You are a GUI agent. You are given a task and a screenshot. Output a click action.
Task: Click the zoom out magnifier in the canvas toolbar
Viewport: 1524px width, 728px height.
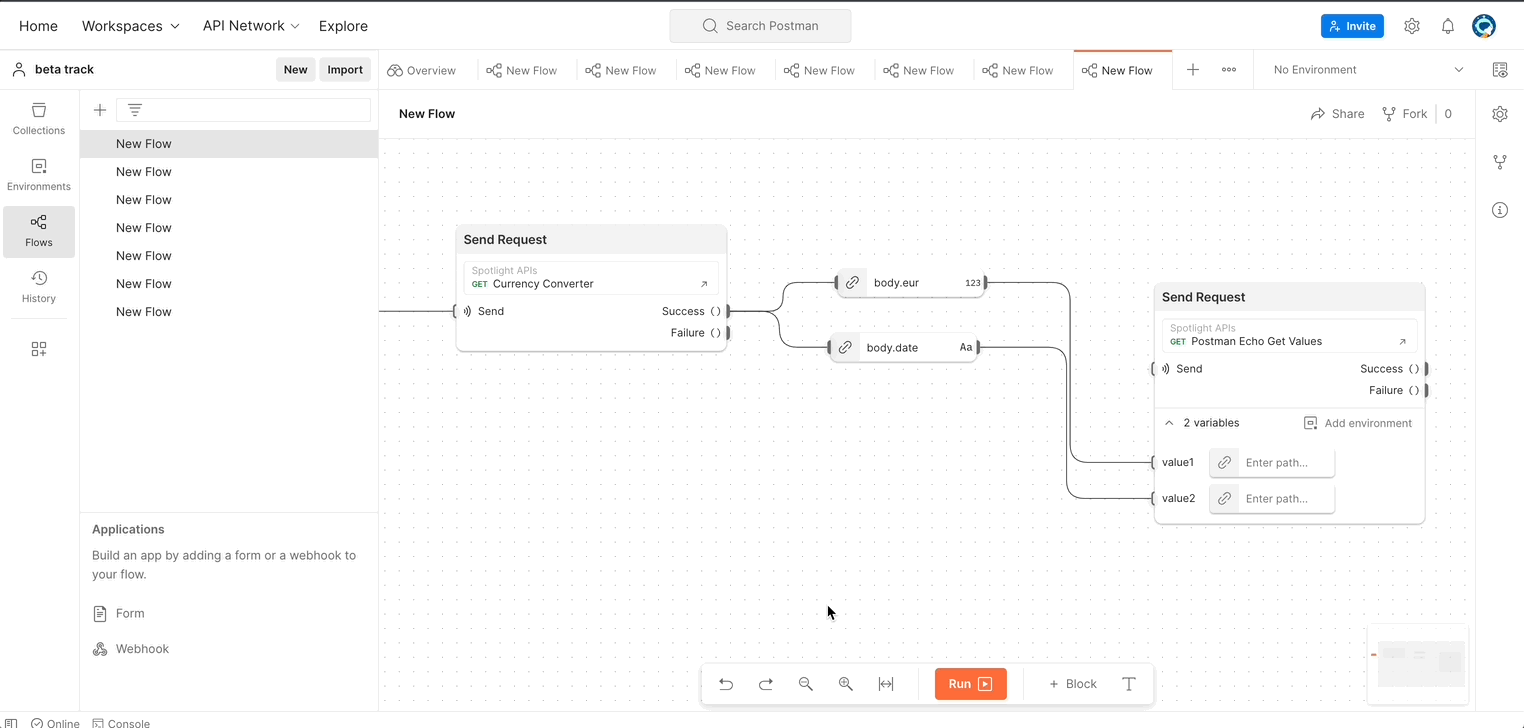[806, 684]
